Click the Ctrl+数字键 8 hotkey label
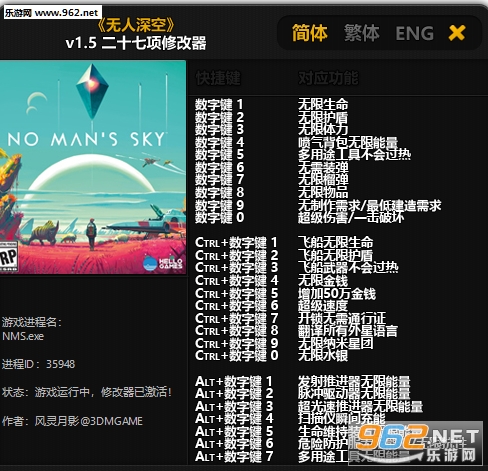Screen dimensions: 488x471 click(237, 331)
